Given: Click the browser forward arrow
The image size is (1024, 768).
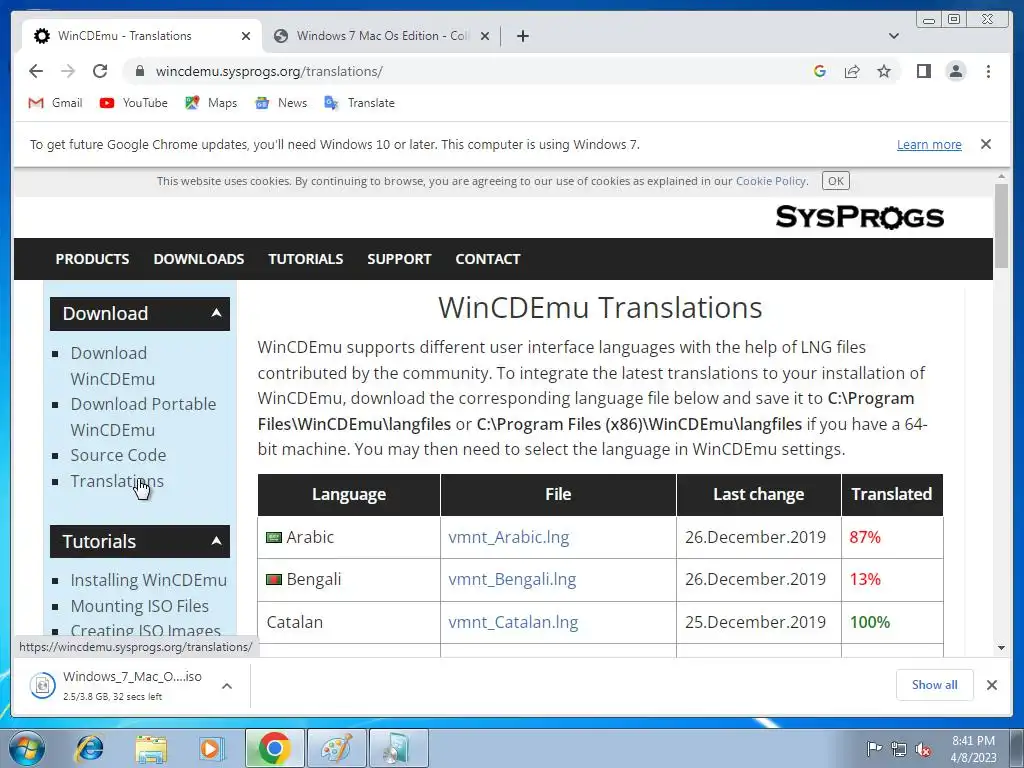Looking at the screenshot, I should [x=68, y=71].
